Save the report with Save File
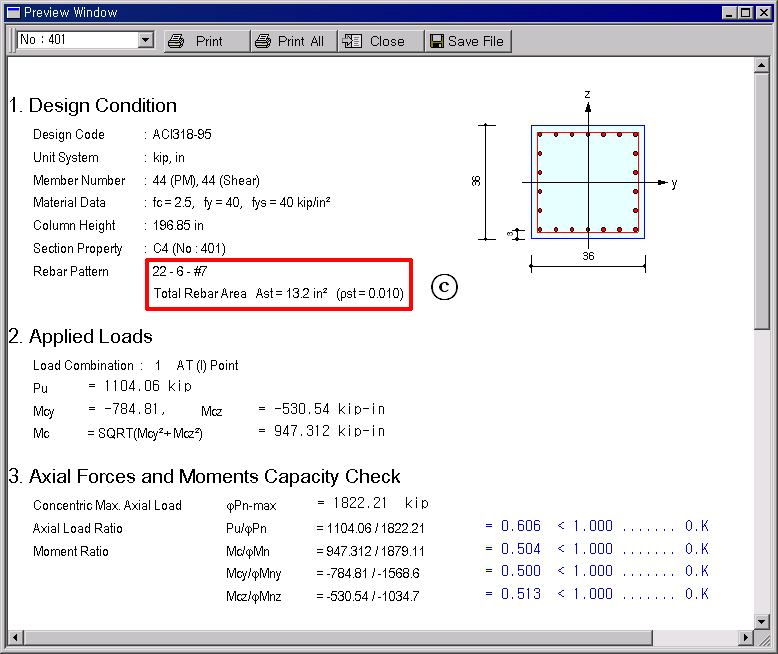 click(x=468, y=41)
